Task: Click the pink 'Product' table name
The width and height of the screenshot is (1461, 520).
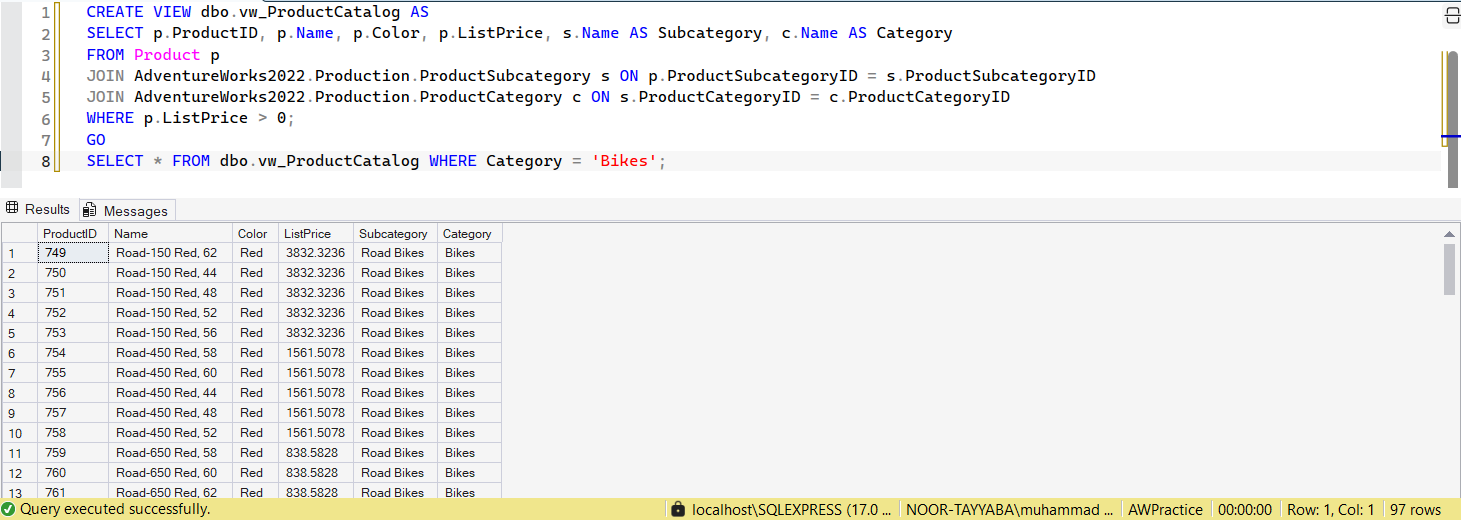Action: (167, 55)
